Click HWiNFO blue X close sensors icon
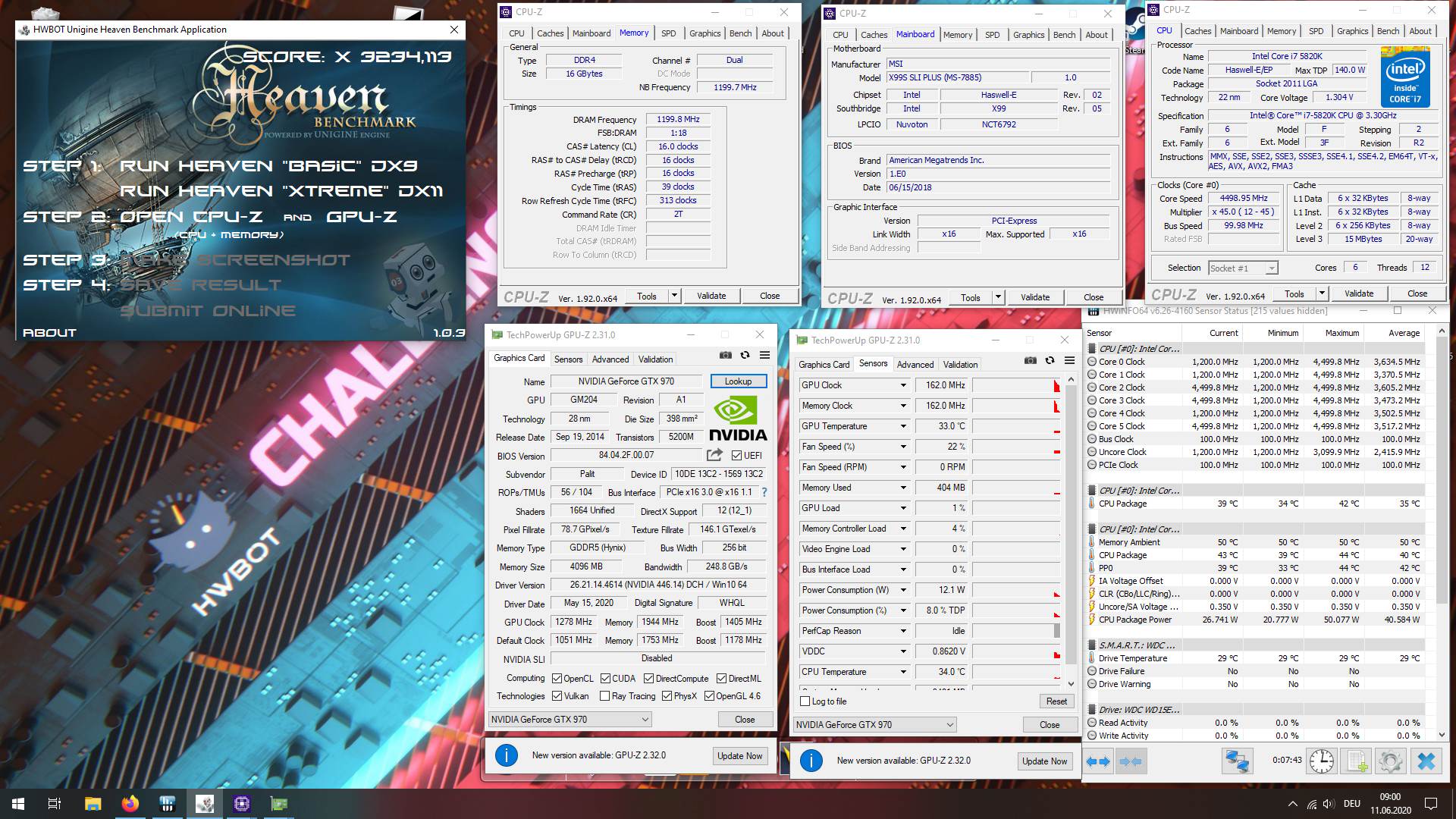This screenshot has height=819, width=1456. point(1426,761)
